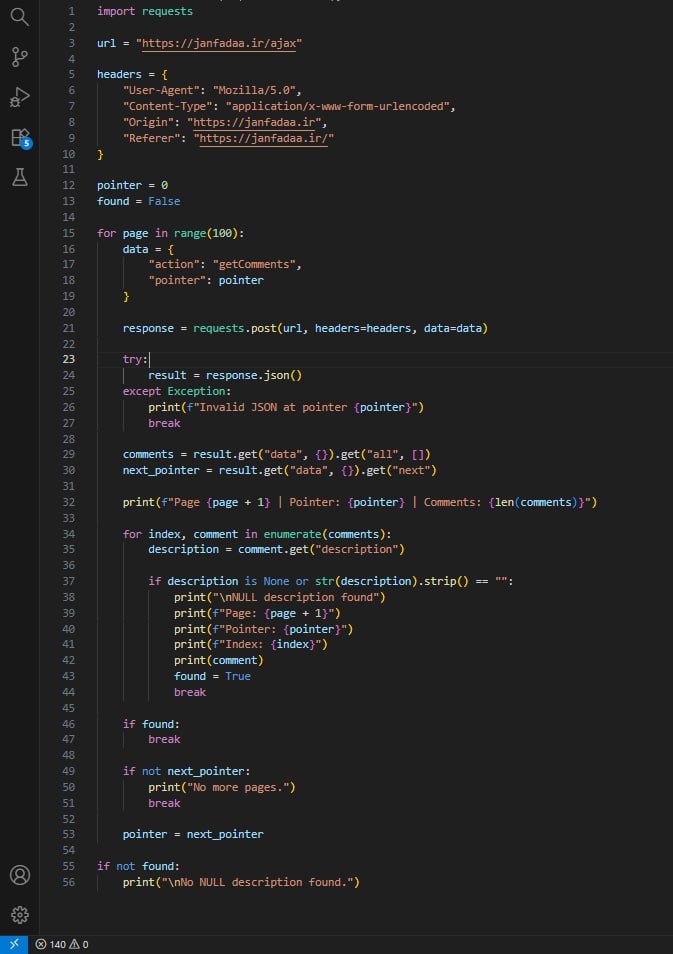
Task: Click "except Exception:" line
Action: [x=177, y=391]
